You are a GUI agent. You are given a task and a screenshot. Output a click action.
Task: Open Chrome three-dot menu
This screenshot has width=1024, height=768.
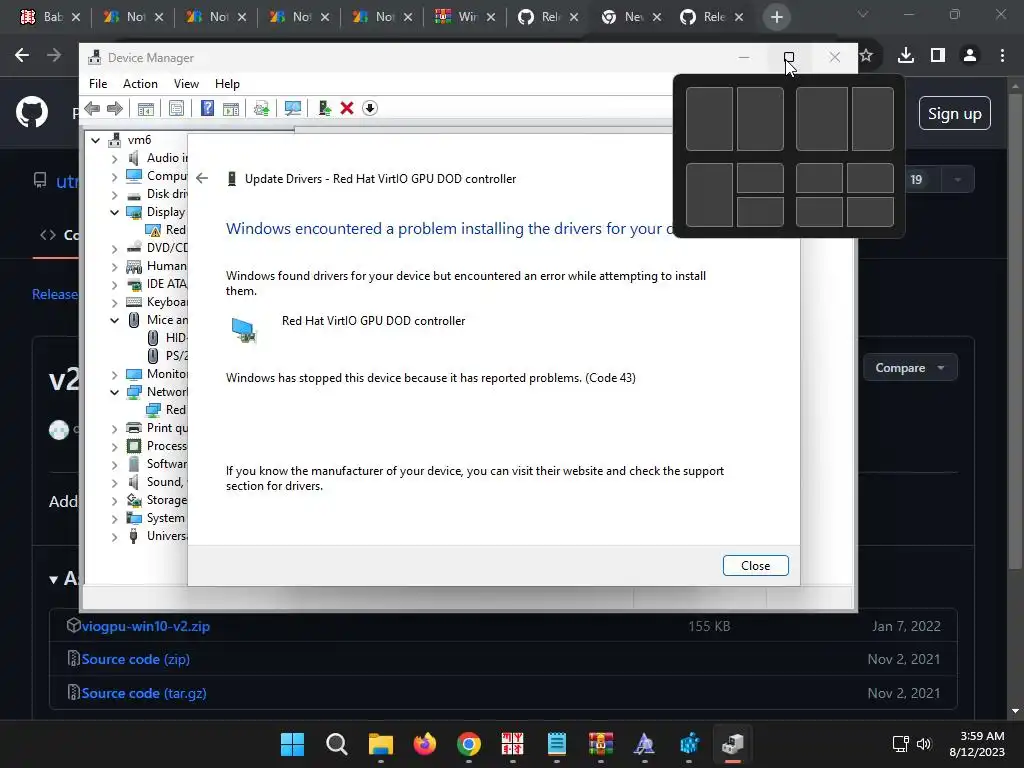click(x=1002, y=56)
